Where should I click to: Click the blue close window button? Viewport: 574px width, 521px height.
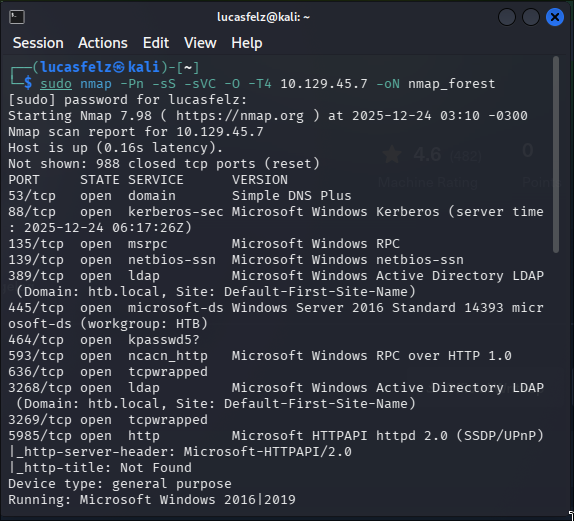point(555,17)
